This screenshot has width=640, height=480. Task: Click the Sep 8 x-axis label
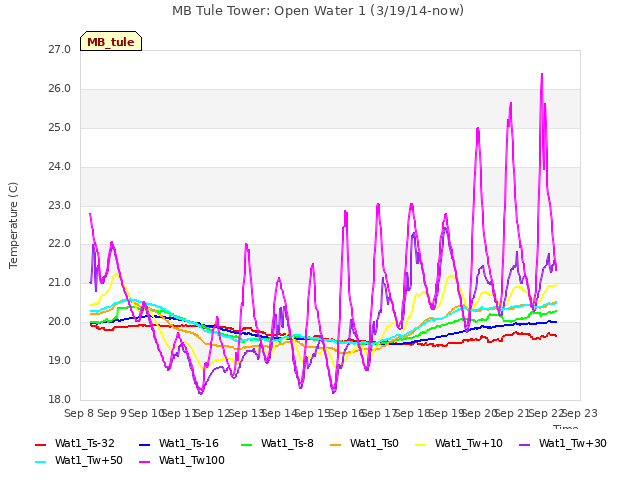click(x=79, y=413)
